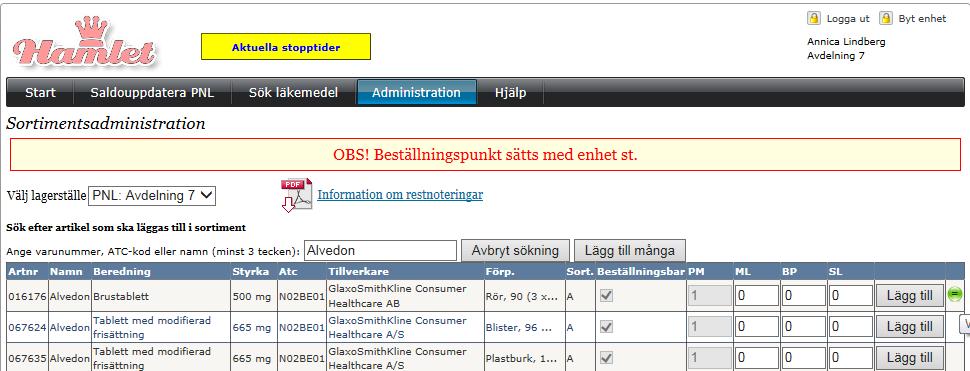Click the green round icon on row 016176

[955, 294]
